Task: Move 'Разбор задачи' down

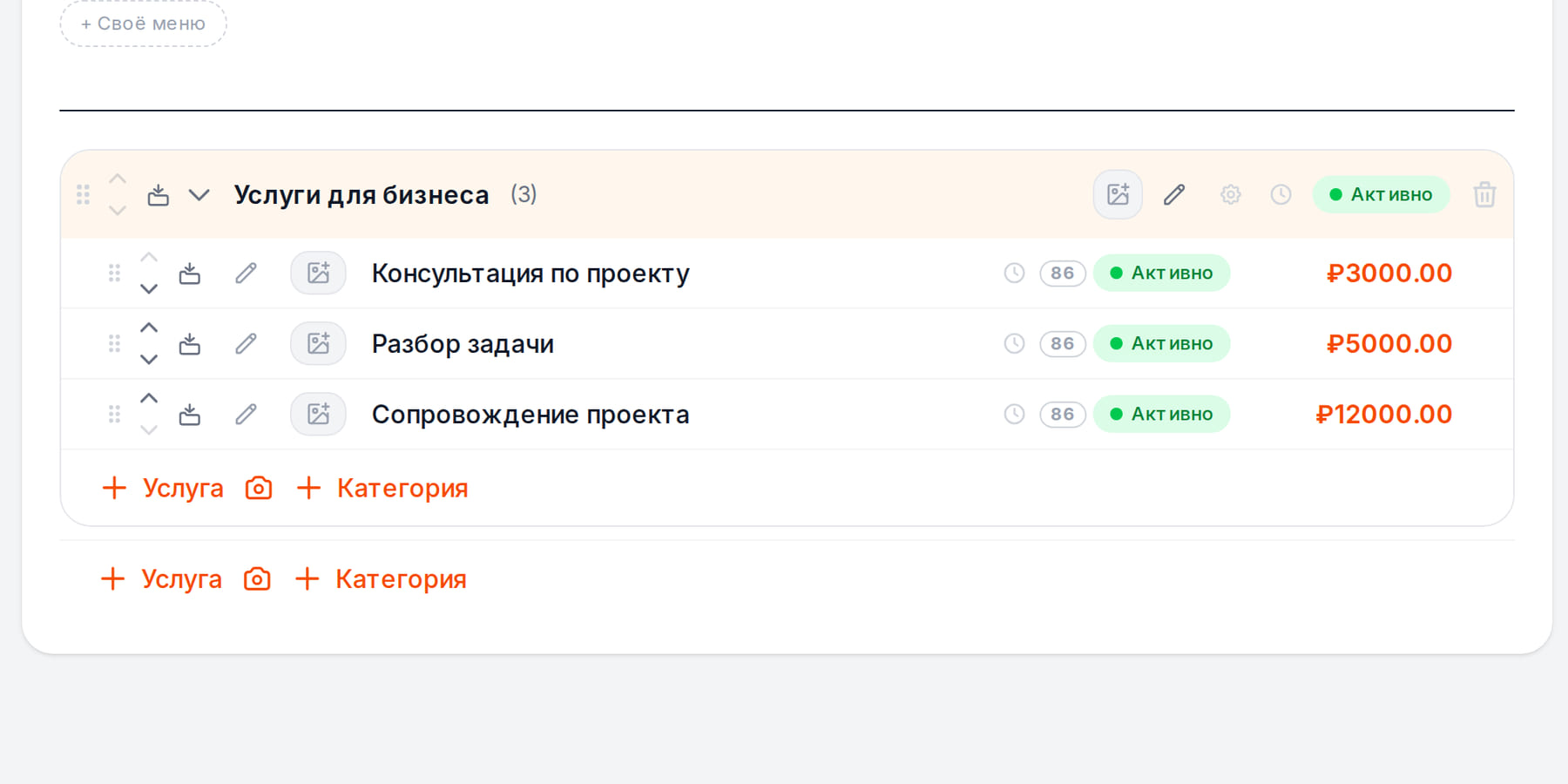Action: click(149, 360)
